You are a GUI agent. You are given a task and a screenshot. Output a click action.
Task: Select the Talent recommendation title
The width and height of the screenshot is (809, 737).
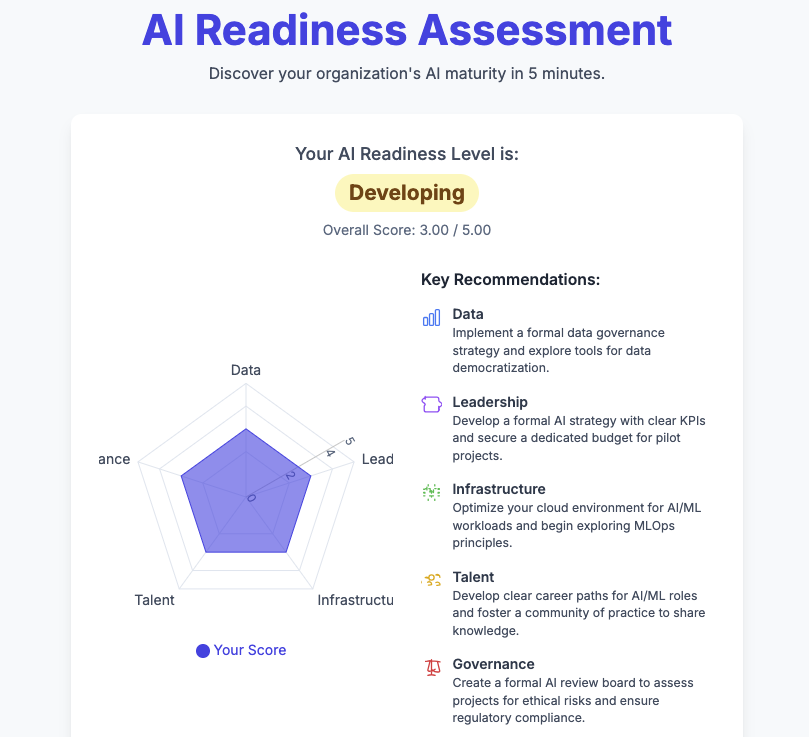pyautogui.click(x=472, y=577)
